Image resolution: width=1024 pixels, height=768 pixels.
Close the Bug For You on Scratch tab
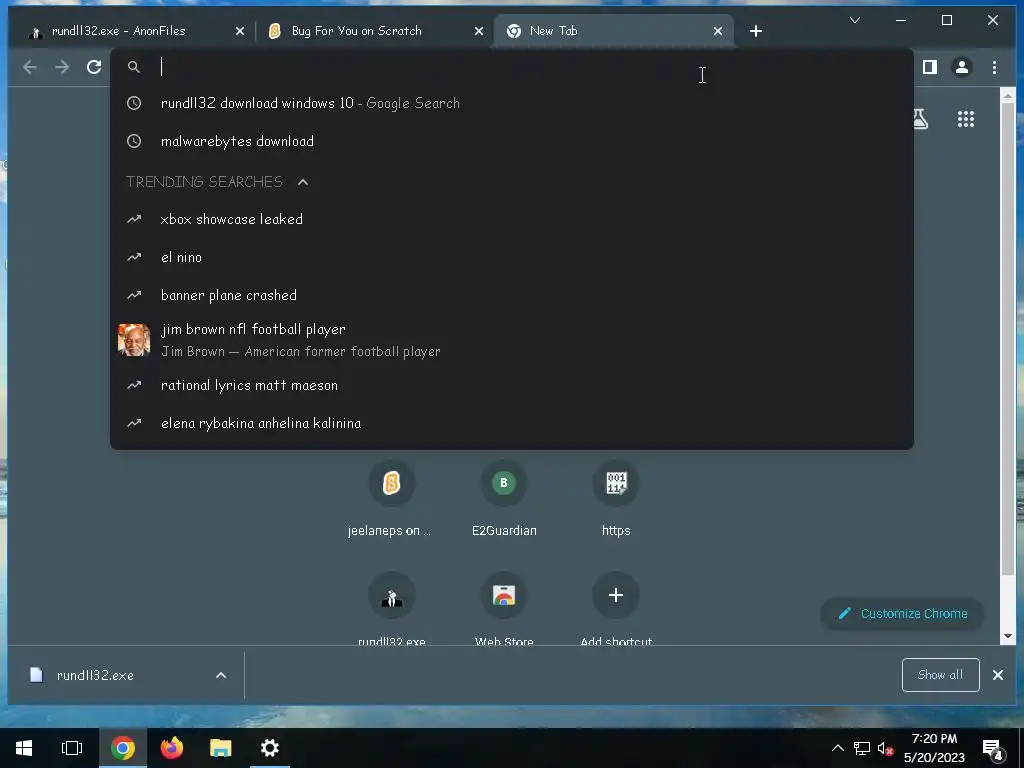[479, 31]
